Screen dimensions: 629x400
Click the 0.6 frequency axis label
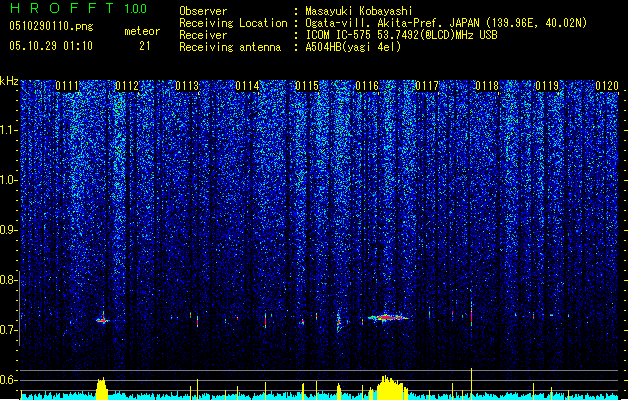point(8,380)
